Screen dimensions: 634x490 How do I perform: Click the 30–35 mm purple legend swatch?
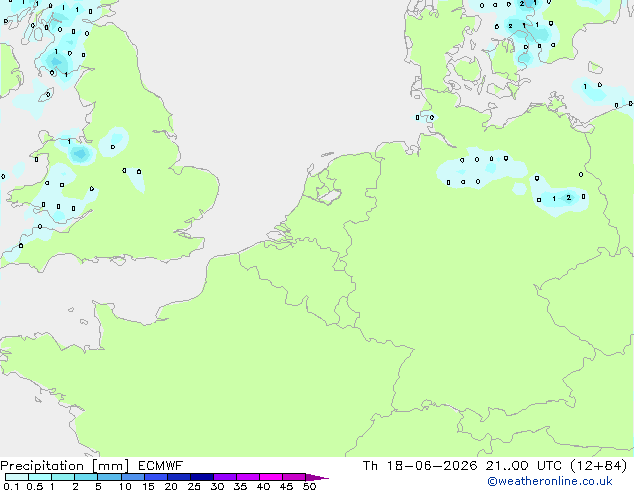(224, 477)
